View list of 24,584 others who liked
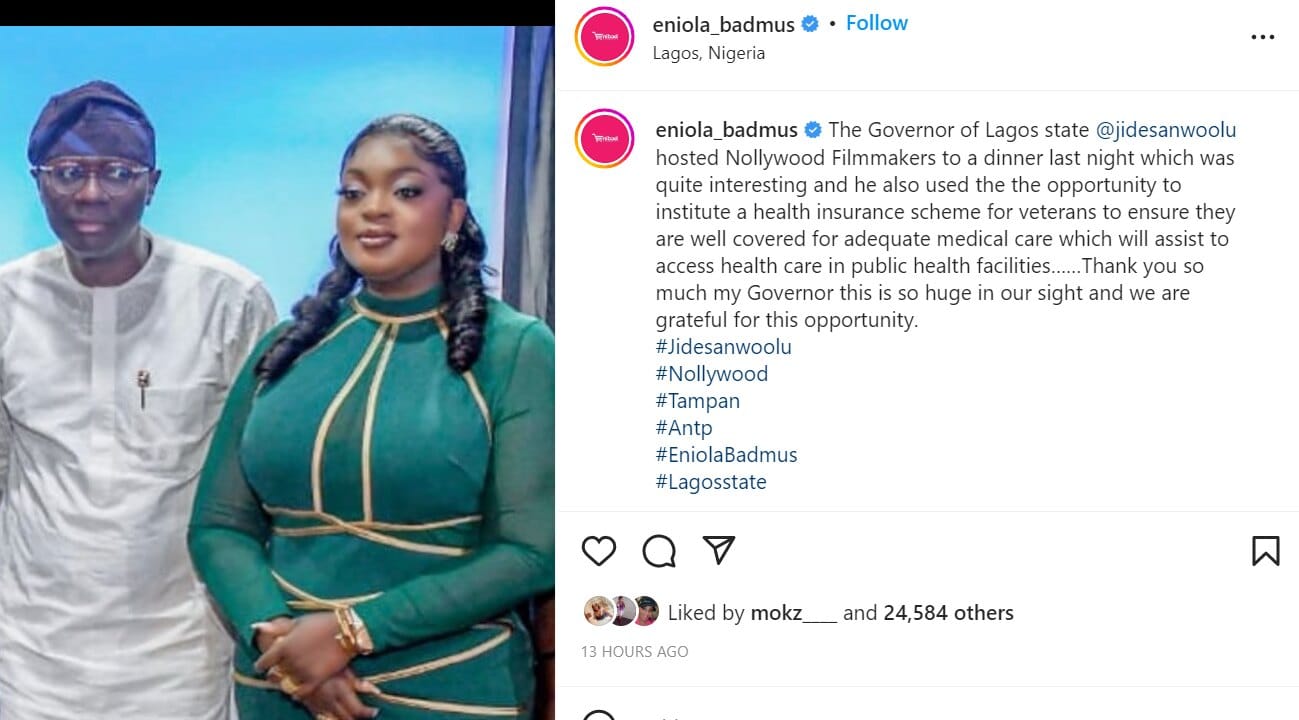 948,613
